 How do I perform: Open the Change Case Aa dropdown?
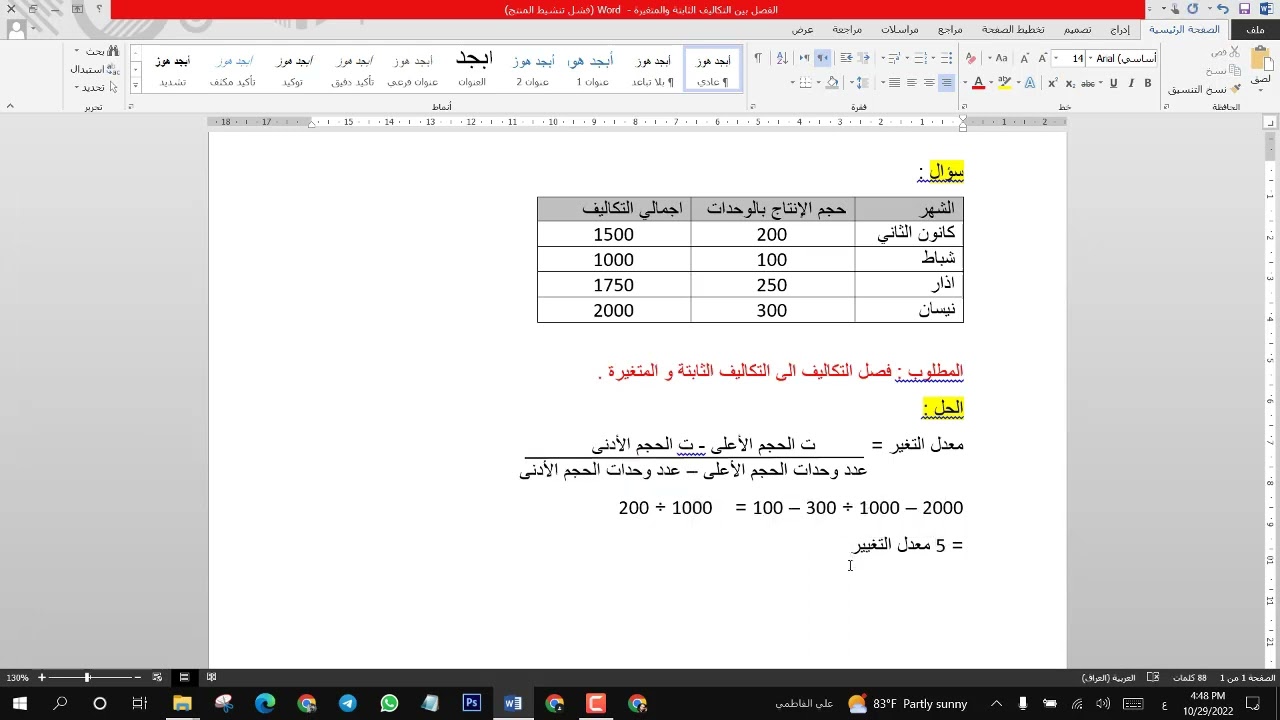(989, 58)
